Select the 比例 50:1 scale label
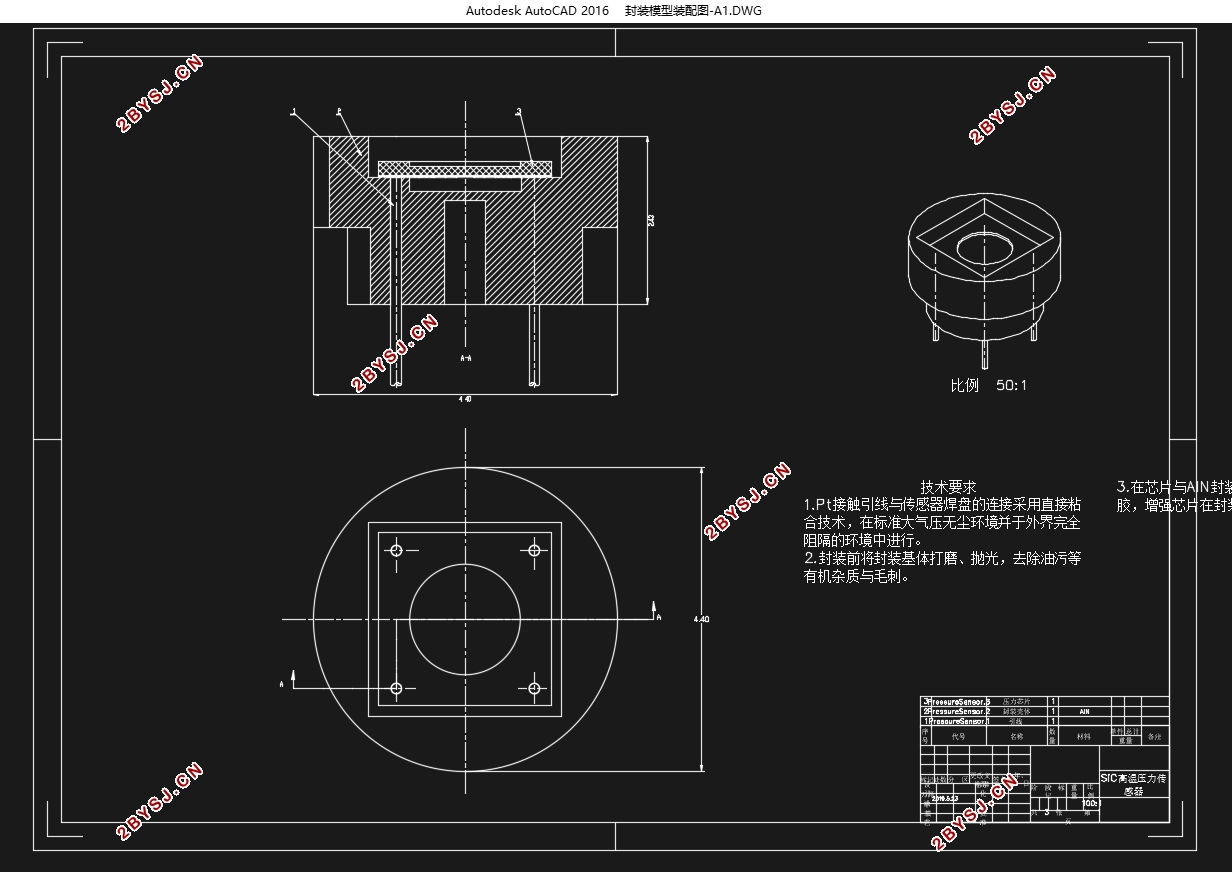 [x=988, y=385]
